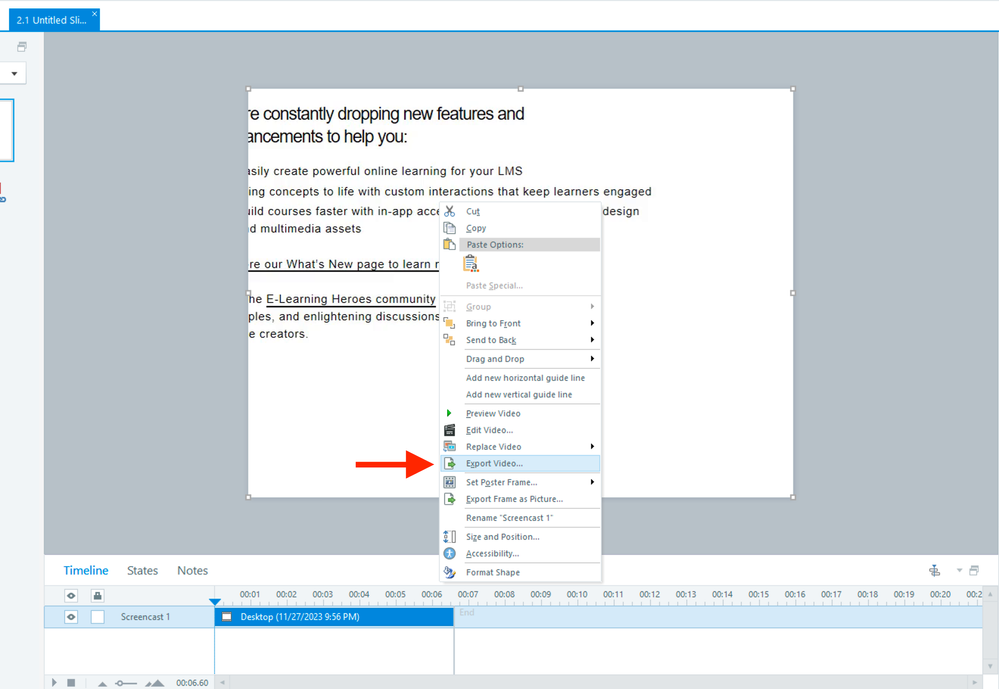999x689 pixels.
Task: Switch to the Notes tab
Action: [192, 570]
